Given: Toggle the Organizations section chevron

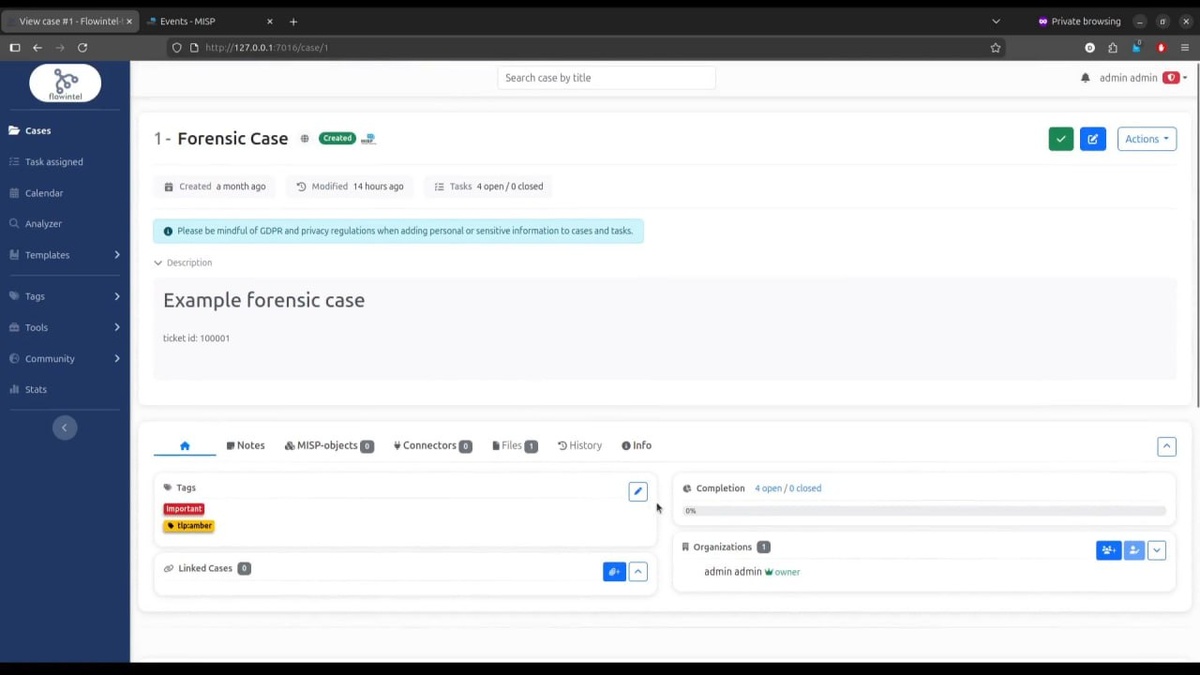Looking at the screenshot, I should tap(1157, 550).
